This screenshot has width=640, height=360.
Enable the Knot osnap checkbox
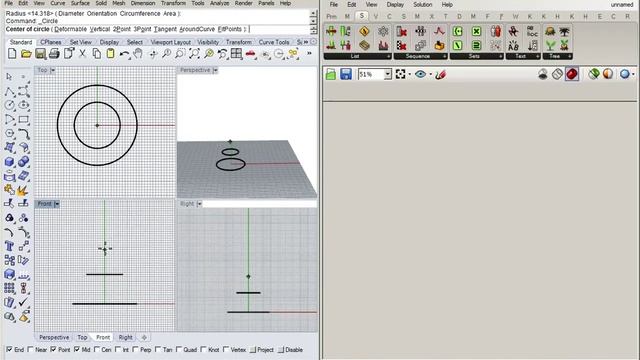pyautogui.click(x=204, y=349)
